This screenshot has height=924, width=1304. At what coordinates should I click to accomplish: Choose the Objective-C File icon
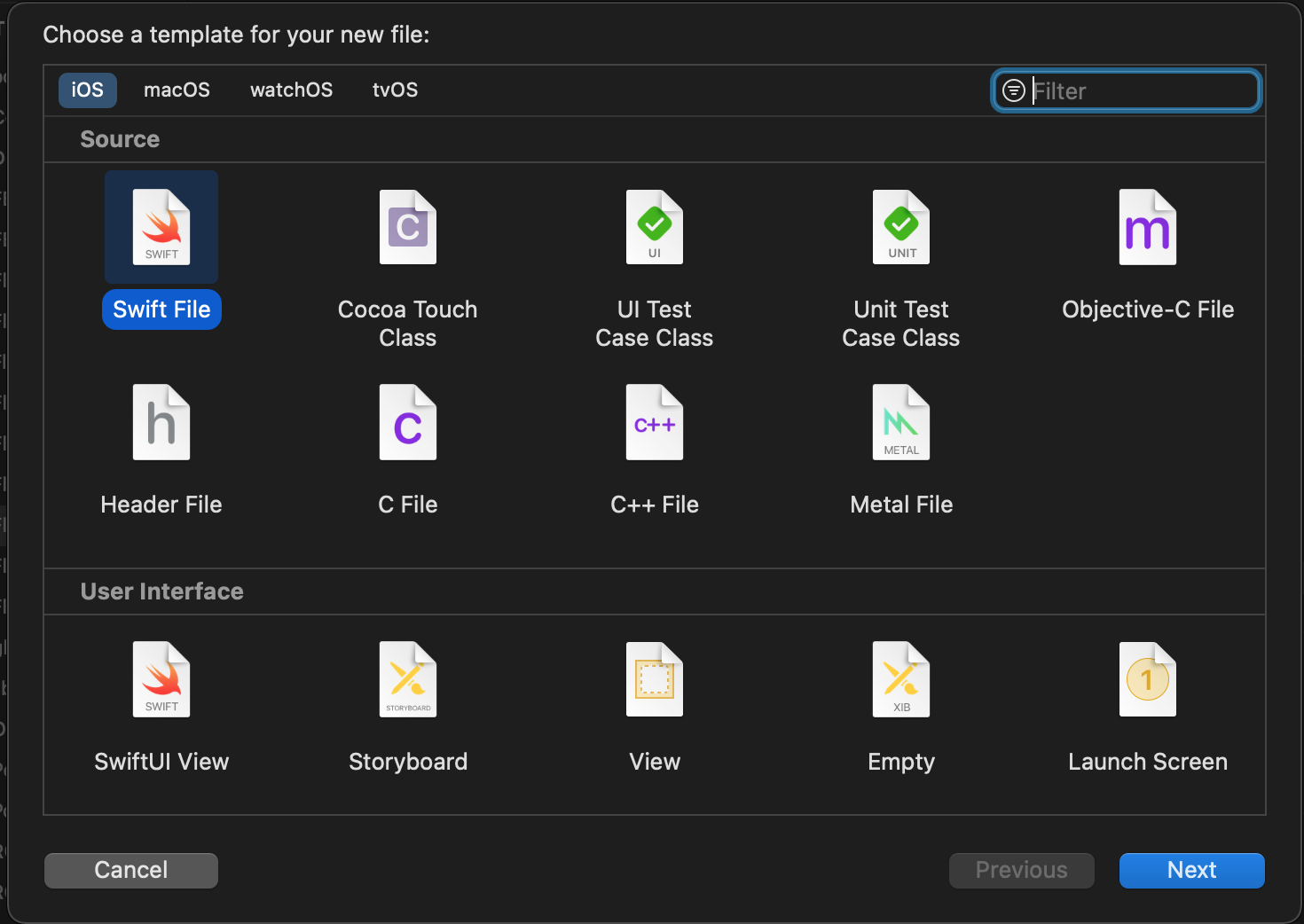[x=1148, y=227]
